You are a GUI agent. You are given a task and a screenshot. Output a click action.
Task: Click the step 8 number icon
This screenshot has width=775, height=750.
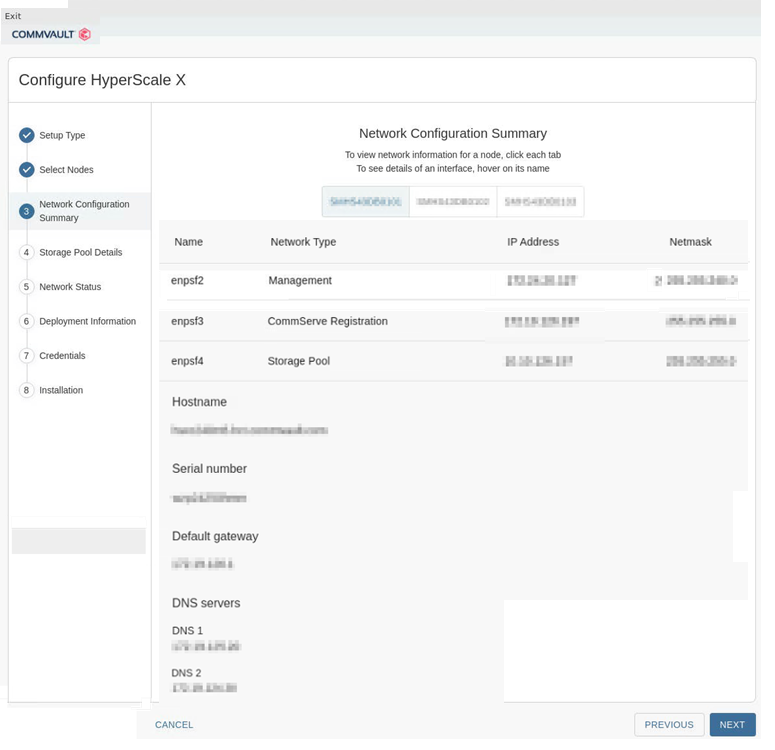[27, 391]
